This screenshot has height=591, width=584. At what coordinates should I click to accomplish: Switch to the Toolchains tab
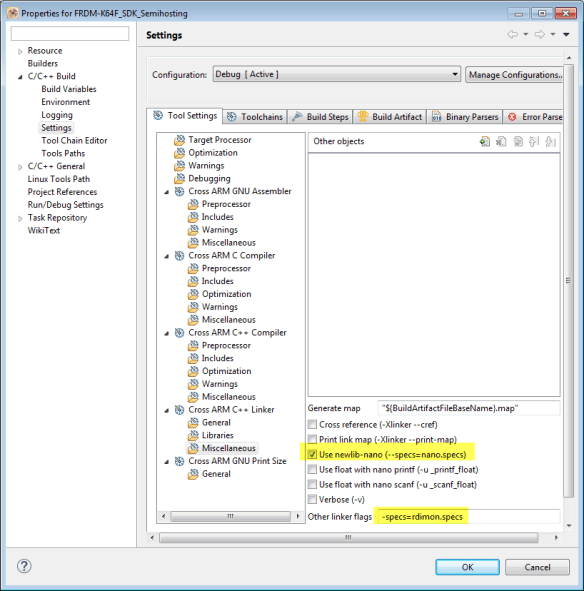click(255, 117)
